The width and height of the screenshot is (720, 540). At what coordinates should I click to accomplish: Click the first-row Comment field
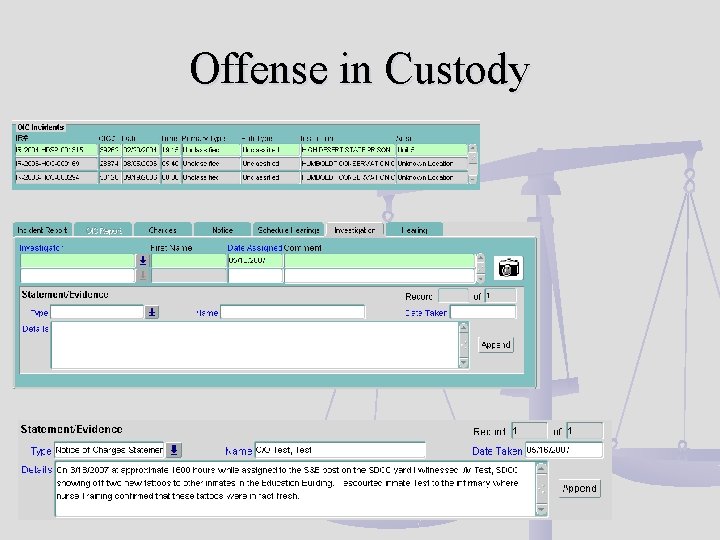click(379, 260)
